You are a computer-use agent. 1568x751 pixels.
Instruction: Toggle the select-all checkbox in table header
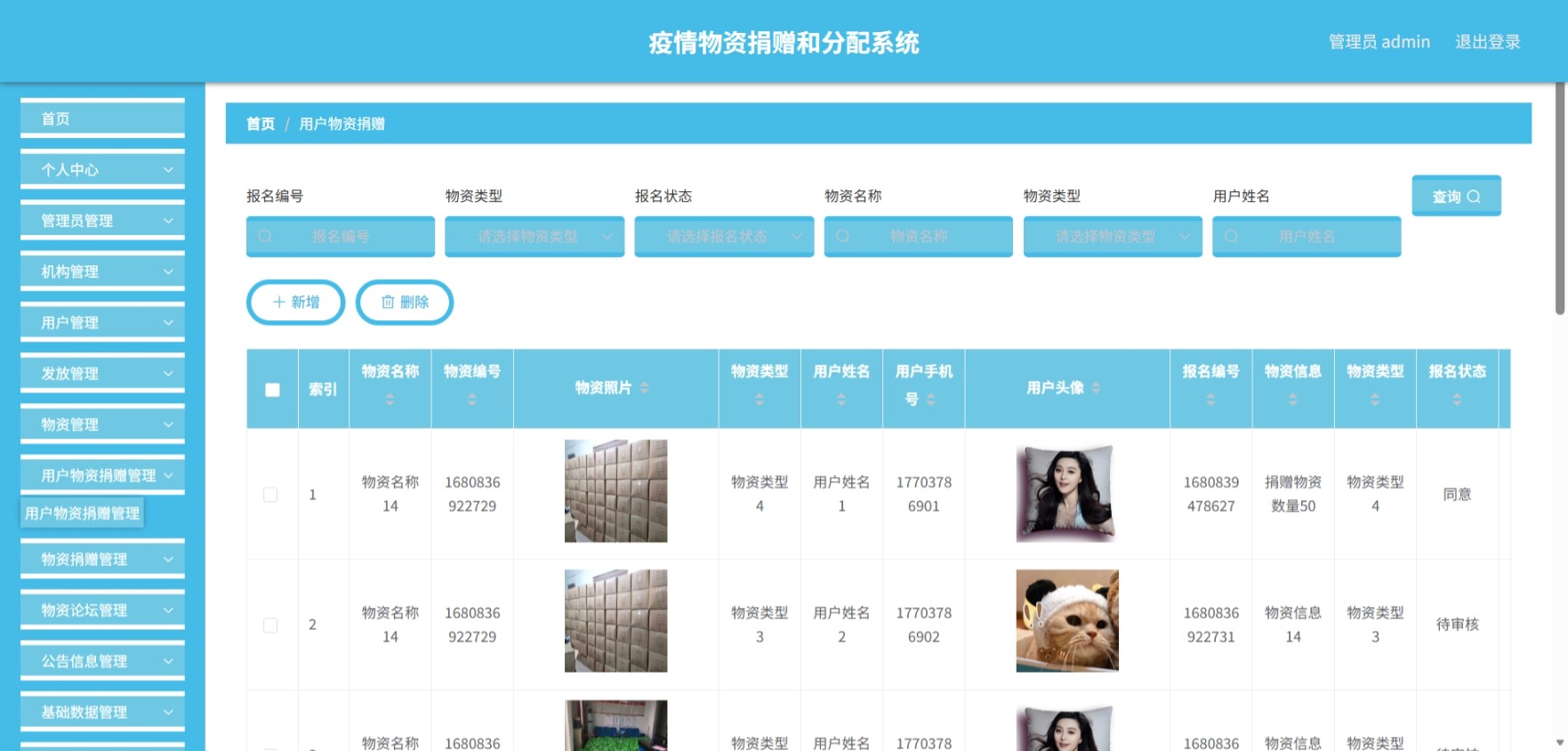[272, 389]
